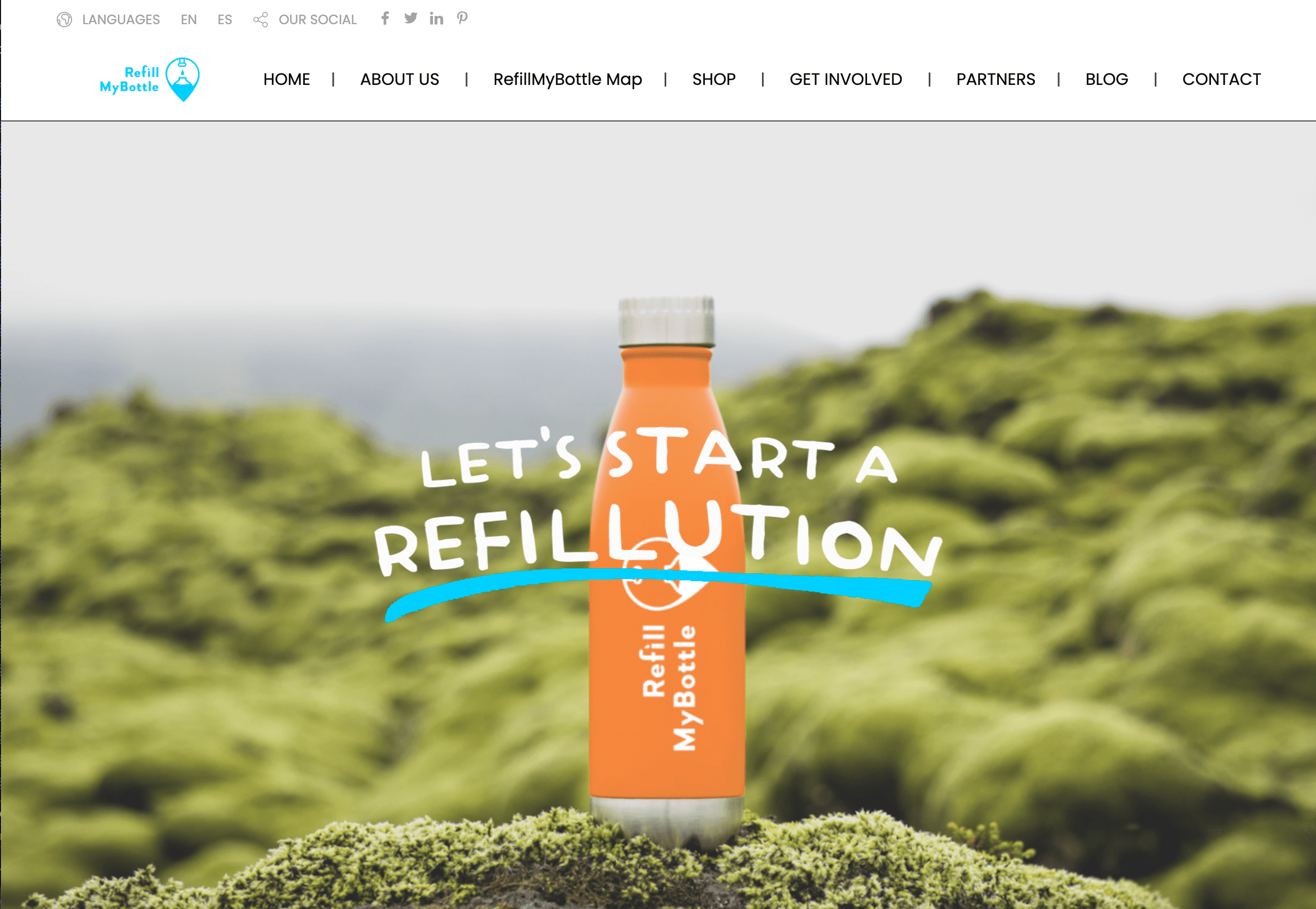
Task: Navigate to the BLOG section
Action: point(1106,79)
